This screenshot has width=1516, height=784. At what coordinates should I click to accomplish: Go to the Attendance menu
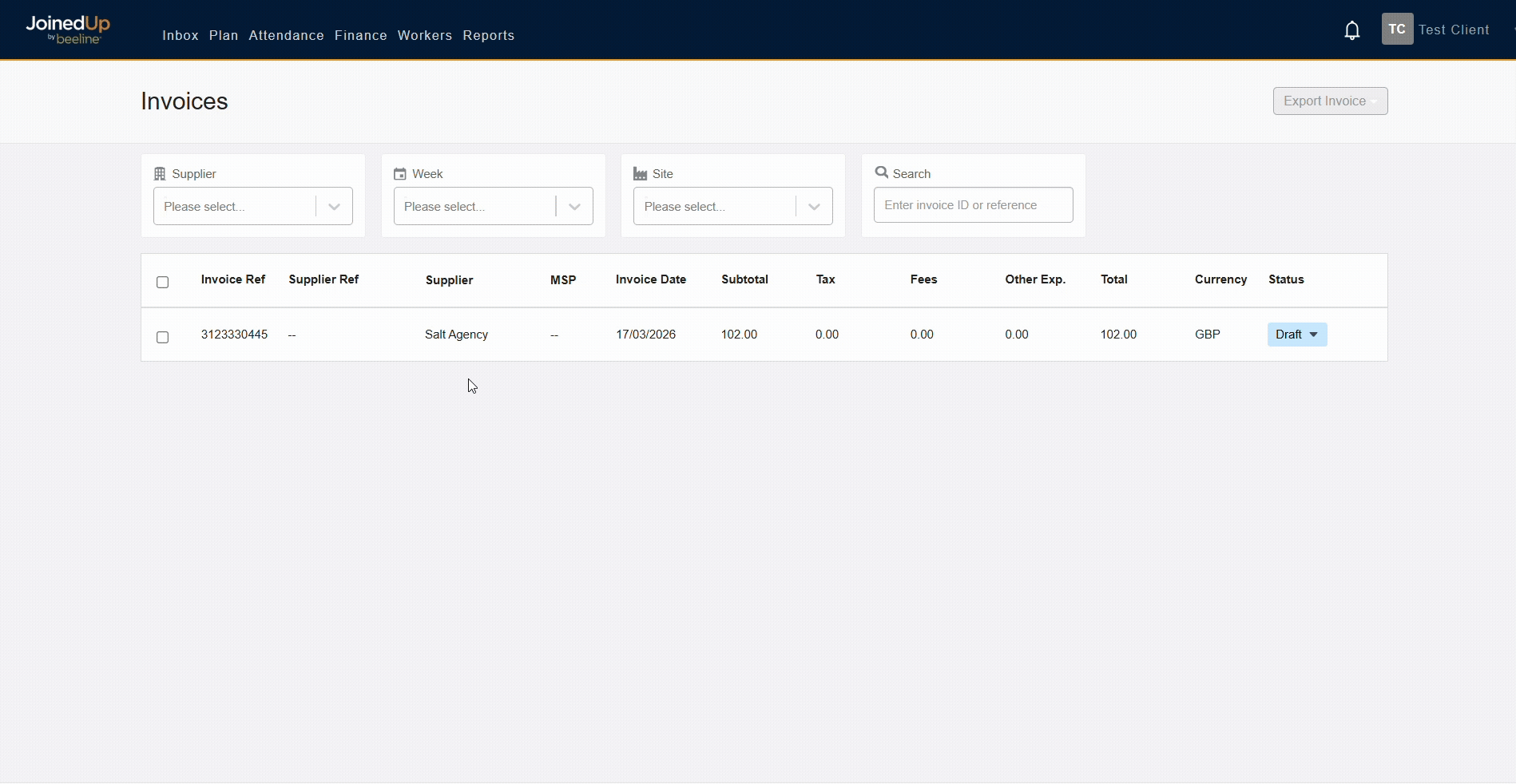coord(286,36)
